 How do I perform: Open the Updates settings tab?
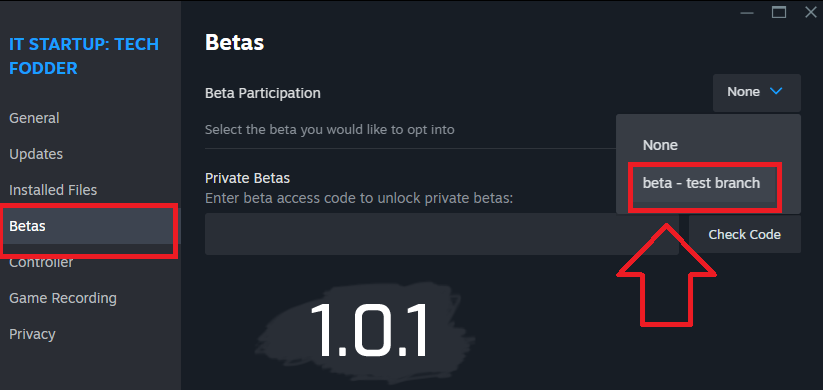pyautogui.click(x=36, y=154)
